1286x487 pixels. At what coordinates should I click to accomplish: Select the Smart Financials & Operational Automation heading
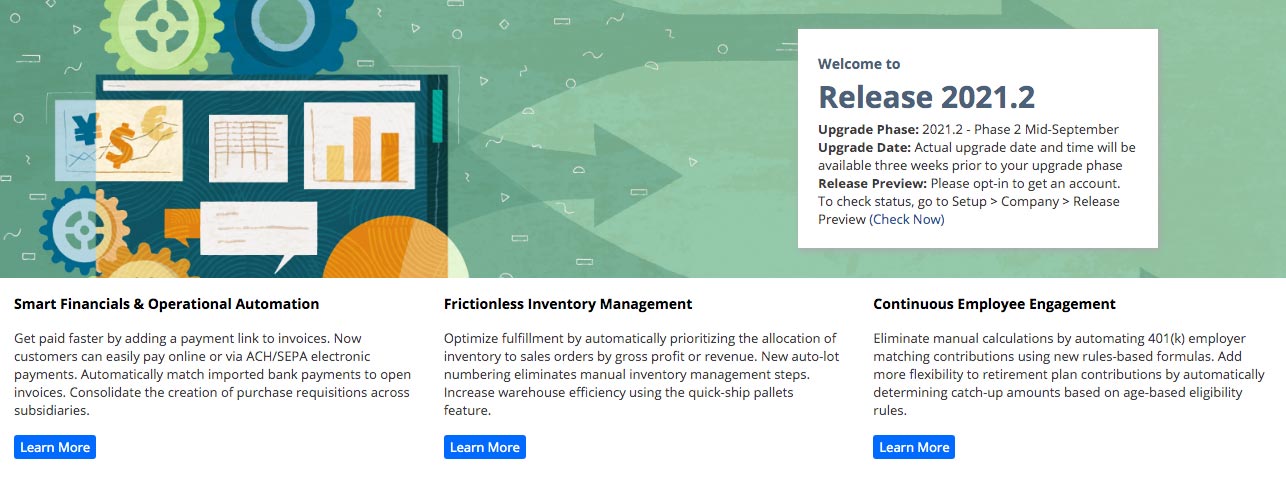tap(167, 304)
